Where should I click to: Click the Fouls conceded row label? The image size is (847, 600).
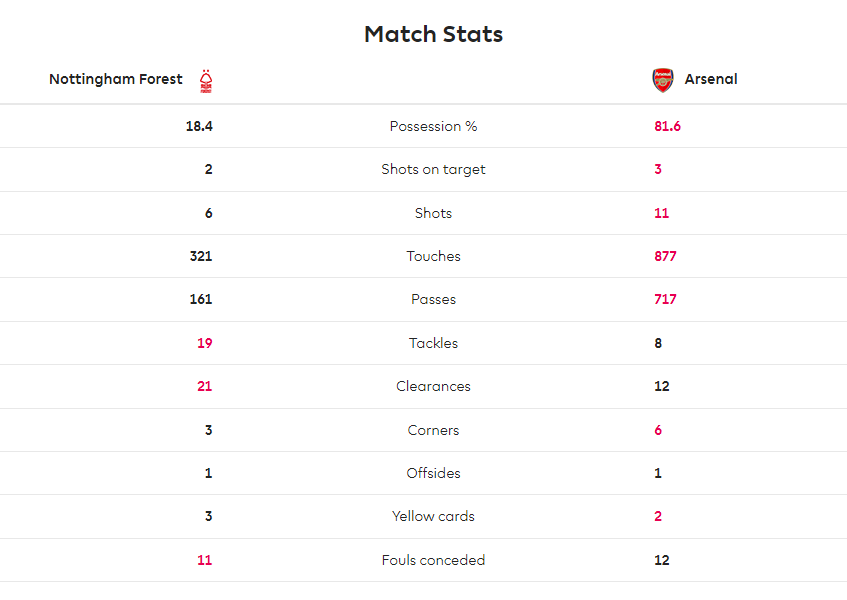(x=433, y=560)
